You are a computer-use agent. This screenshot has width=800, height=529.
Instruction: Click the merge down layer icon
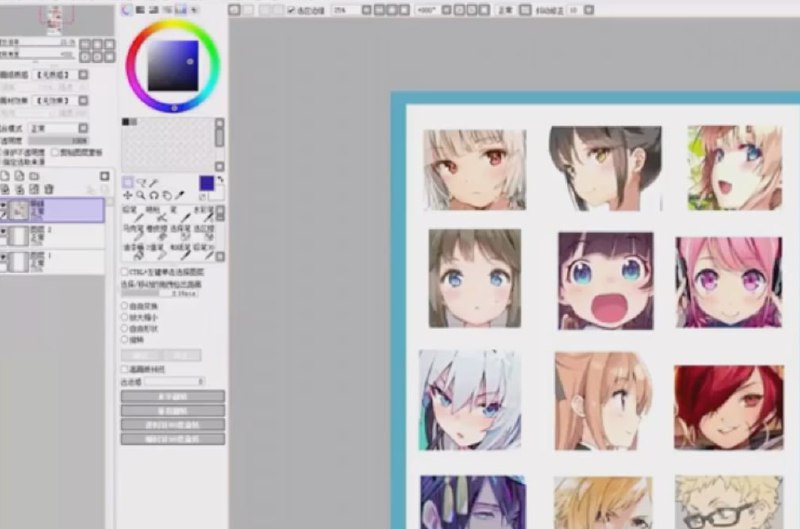19,189
